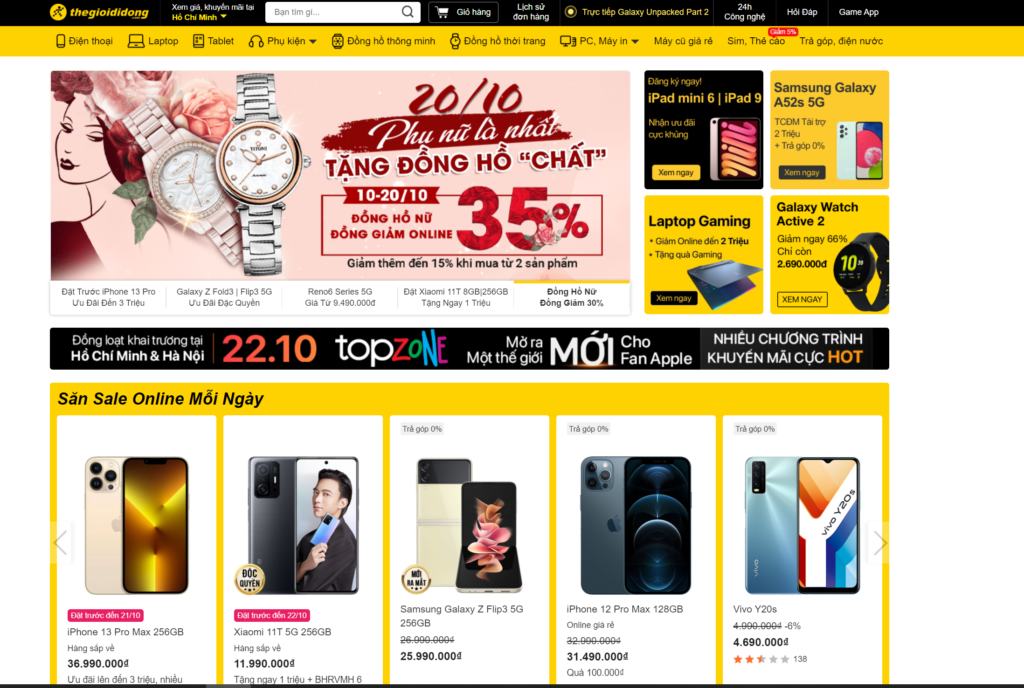Click the Tablet category icon
This screenshot has height=688, width=1024.
tap(199, 41)
